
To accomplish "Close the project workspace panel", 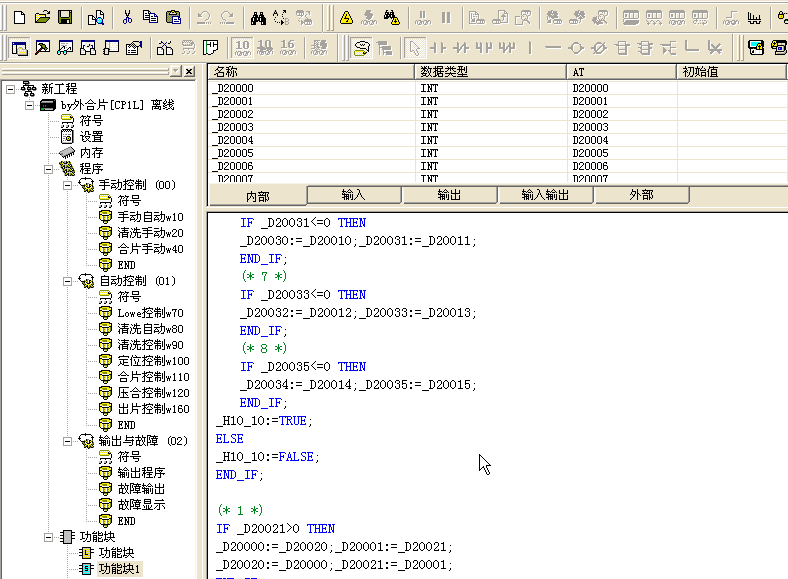I will (189, 71).
